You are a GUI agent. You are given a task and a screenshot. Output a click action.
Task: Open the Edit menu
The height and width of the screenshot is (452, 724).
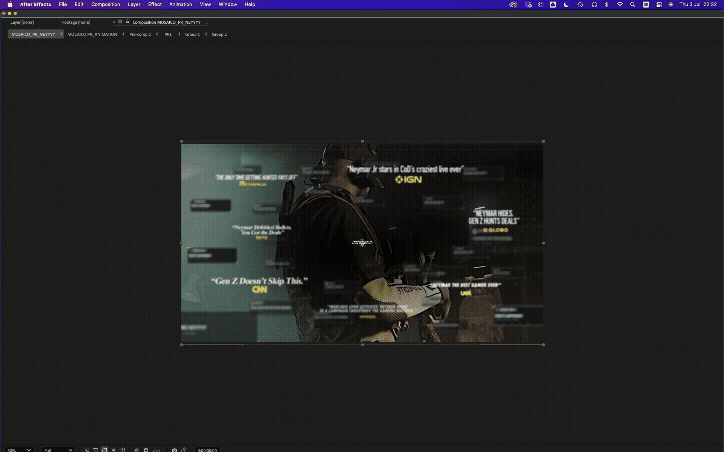point(79,4)
